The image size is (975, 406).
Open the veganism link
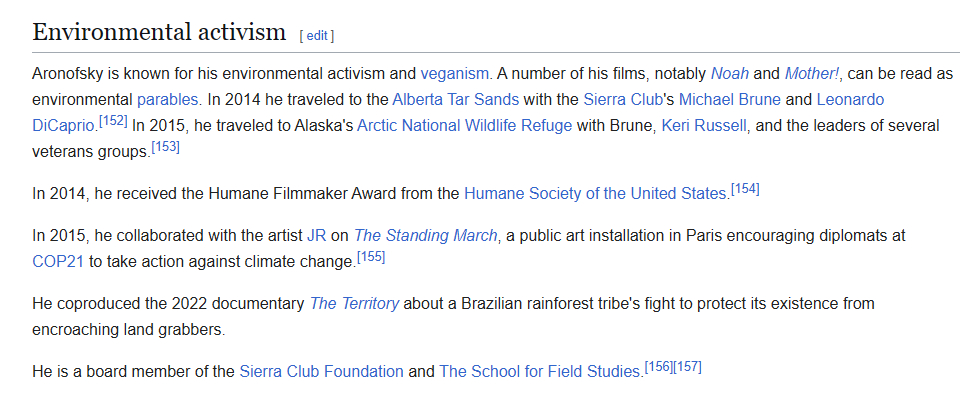tap(455, 74)
